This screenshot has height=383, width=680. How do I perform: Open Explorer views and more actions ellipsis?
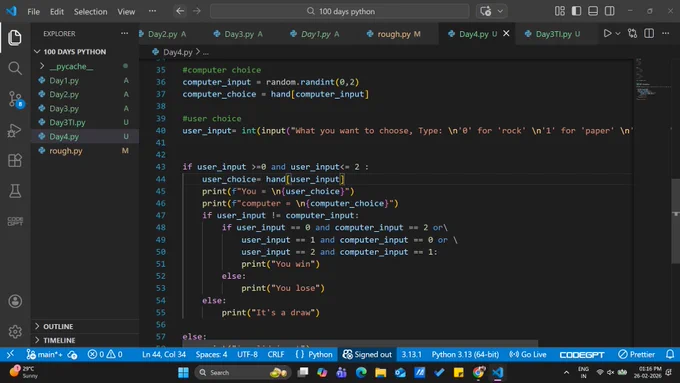[x=124, y=33]
